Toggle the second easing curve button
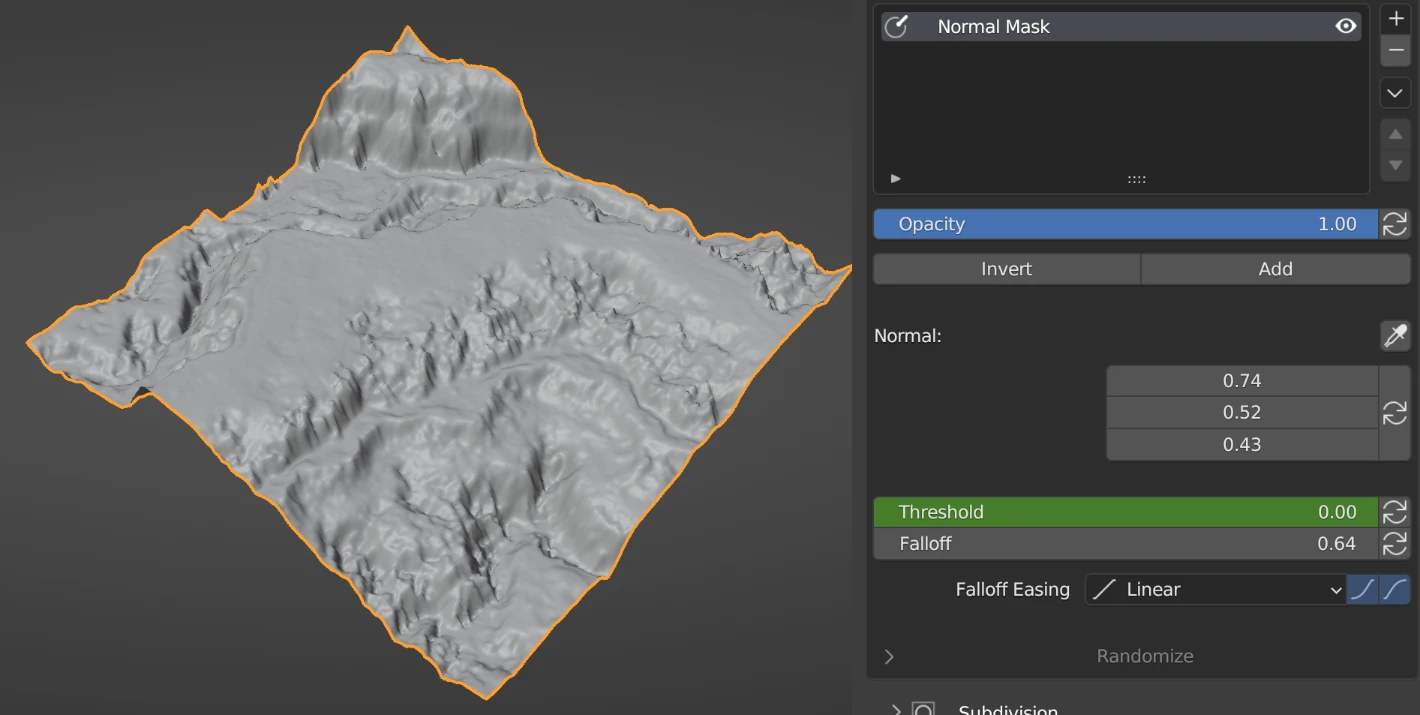 (x=1395, y=590)
